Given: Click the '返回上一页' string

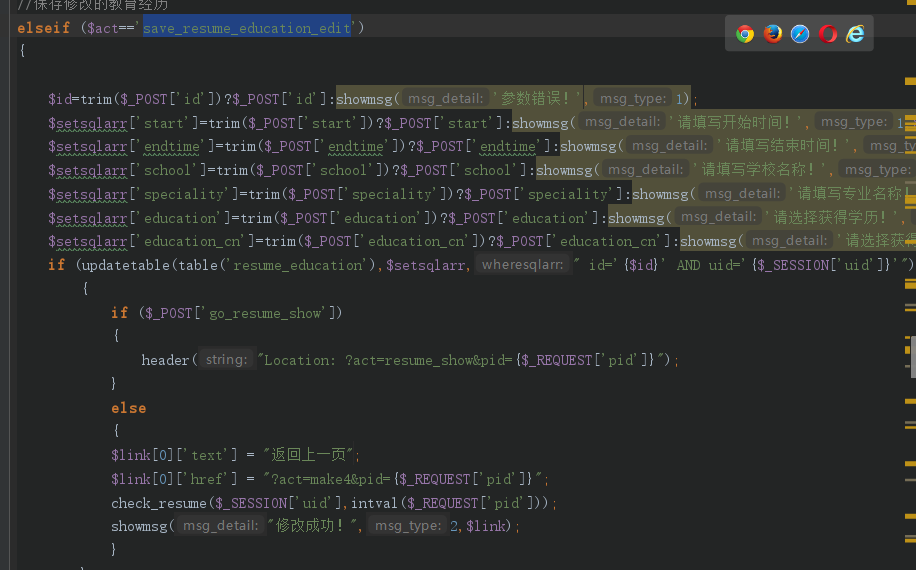Looking at the screenshot, I should coord(308,454).
